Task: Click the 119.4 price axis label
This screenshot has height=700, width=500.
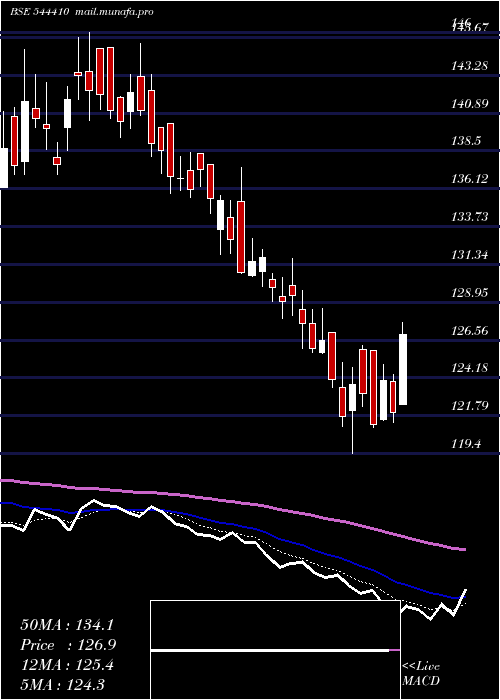Action: [466, 444]
